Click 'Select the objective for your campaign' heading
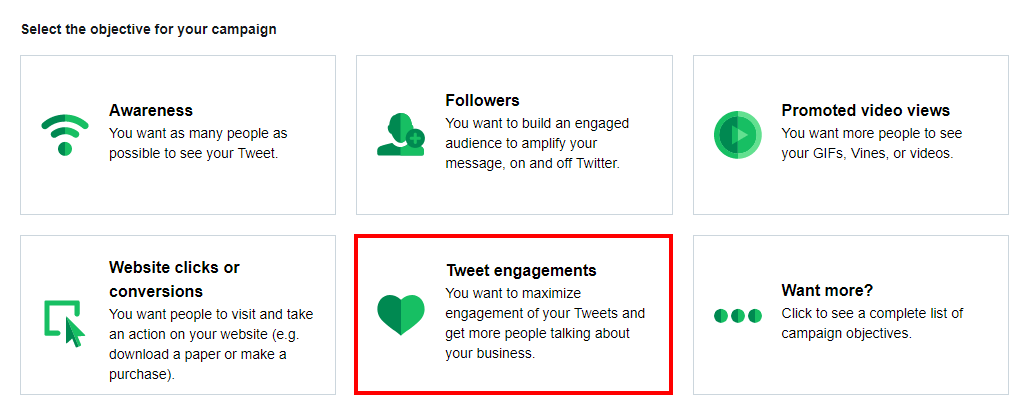The height and width of the screenshot is (415, 1028). pyautogui.click(x=149, y=30)
